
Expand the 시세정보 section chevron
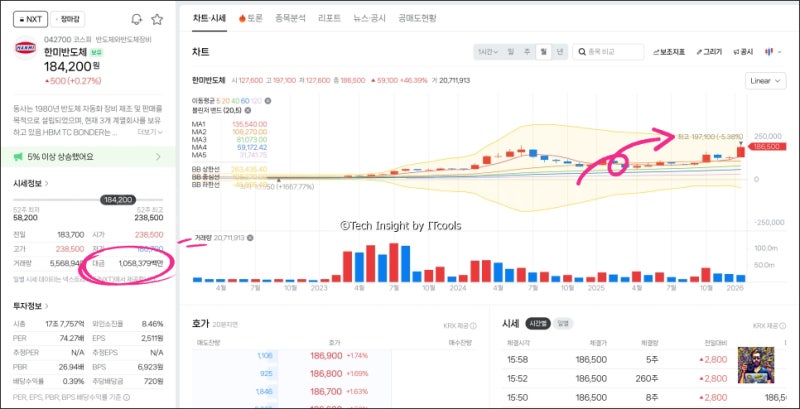pyautogui.click(x=46, y=183)
